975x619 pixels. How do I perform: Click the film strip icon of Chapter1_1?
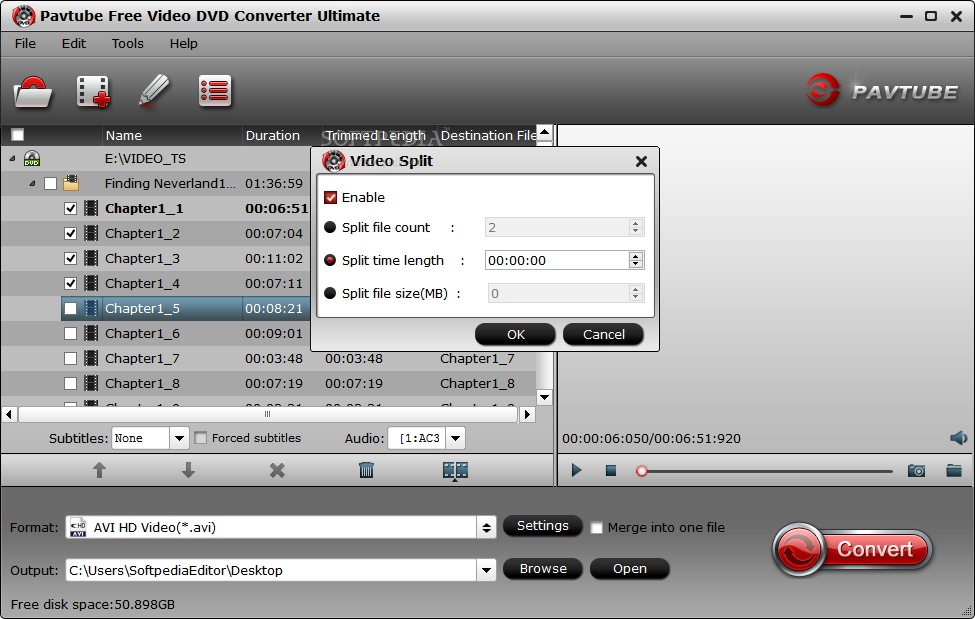coord(91,208)
